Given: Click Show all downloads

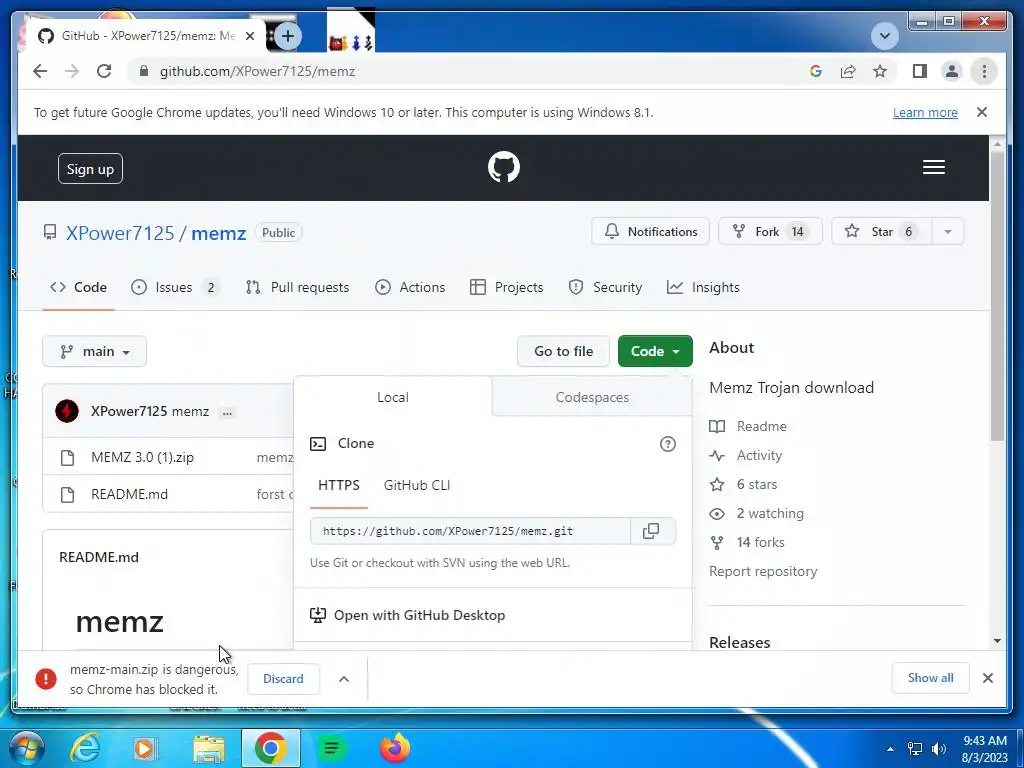Looking at the screenshot, I should tap(931, 678).
